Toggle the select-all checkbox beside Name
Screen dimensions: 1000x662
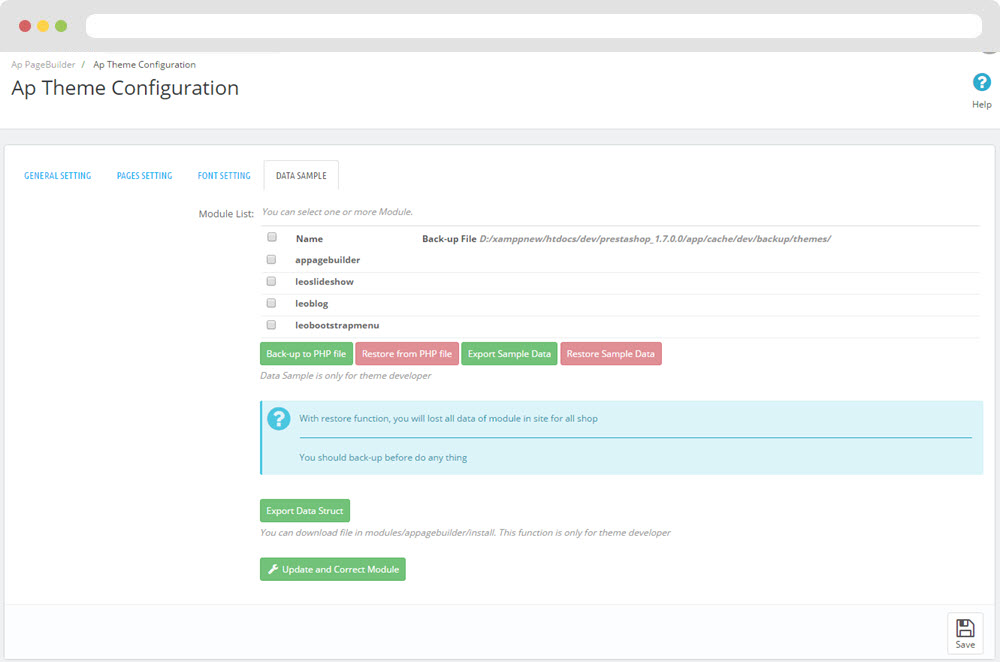coord(272,238)
